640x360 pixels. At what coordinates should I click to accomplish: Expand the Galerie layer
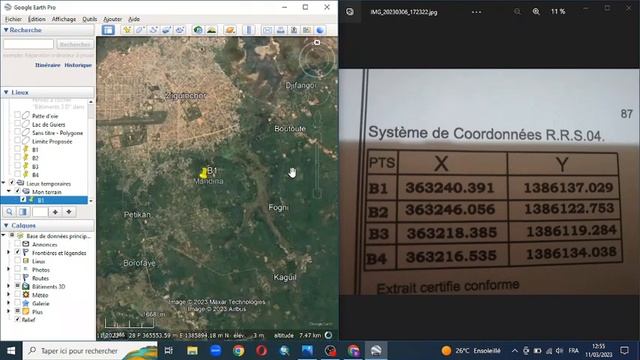point(9,303)
